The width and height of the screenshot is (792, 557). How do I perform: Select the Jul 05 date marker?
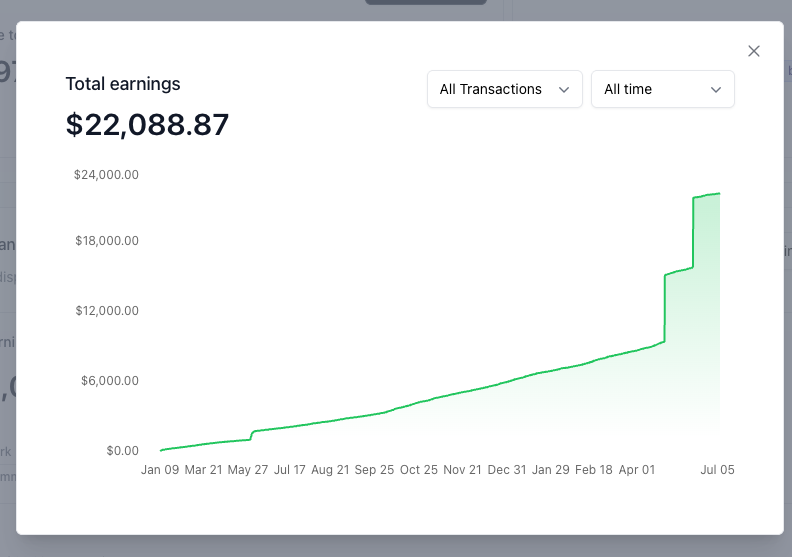point(717,470)
